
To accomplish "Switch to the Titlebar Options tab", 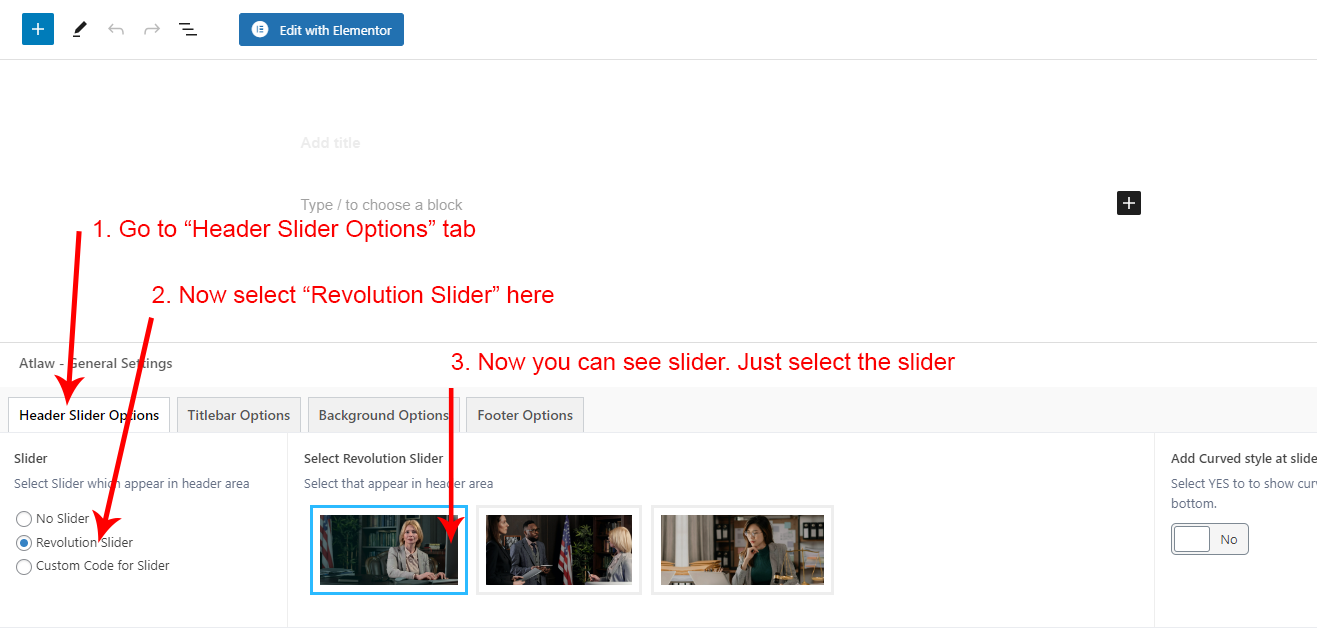I will pyautogui.click(x=238, y=415).
